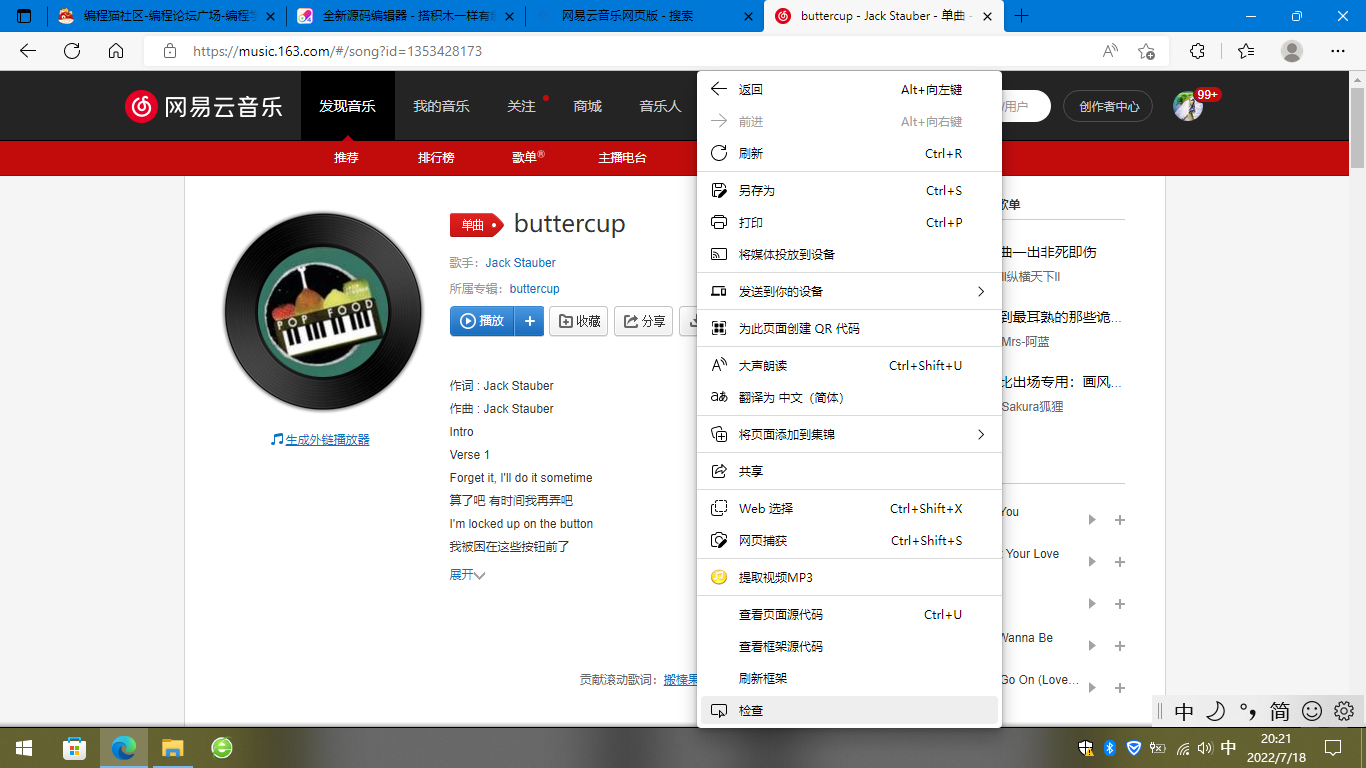Add the "You" row song to playlist
The image size is (1366, 768).
pyautogui.click(x=1120, y=520)
